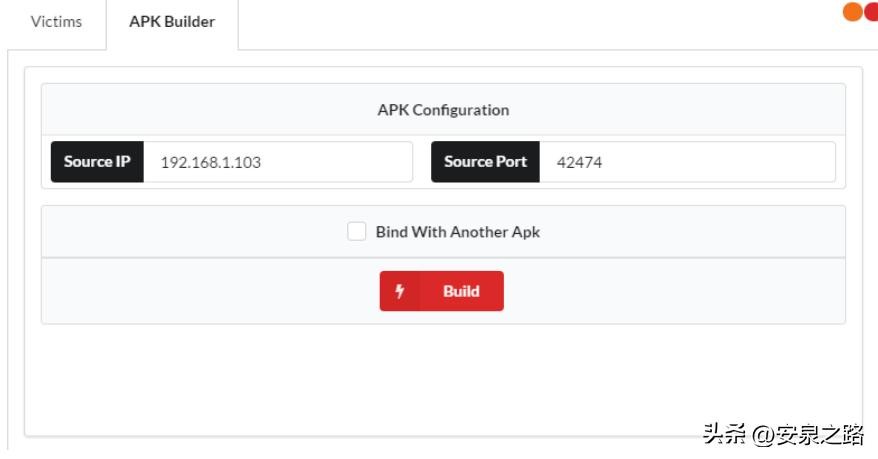The height and width of the screenshot is (459, 878).
Task: Click the empty panel area below Build
Action: click(443, 380)
